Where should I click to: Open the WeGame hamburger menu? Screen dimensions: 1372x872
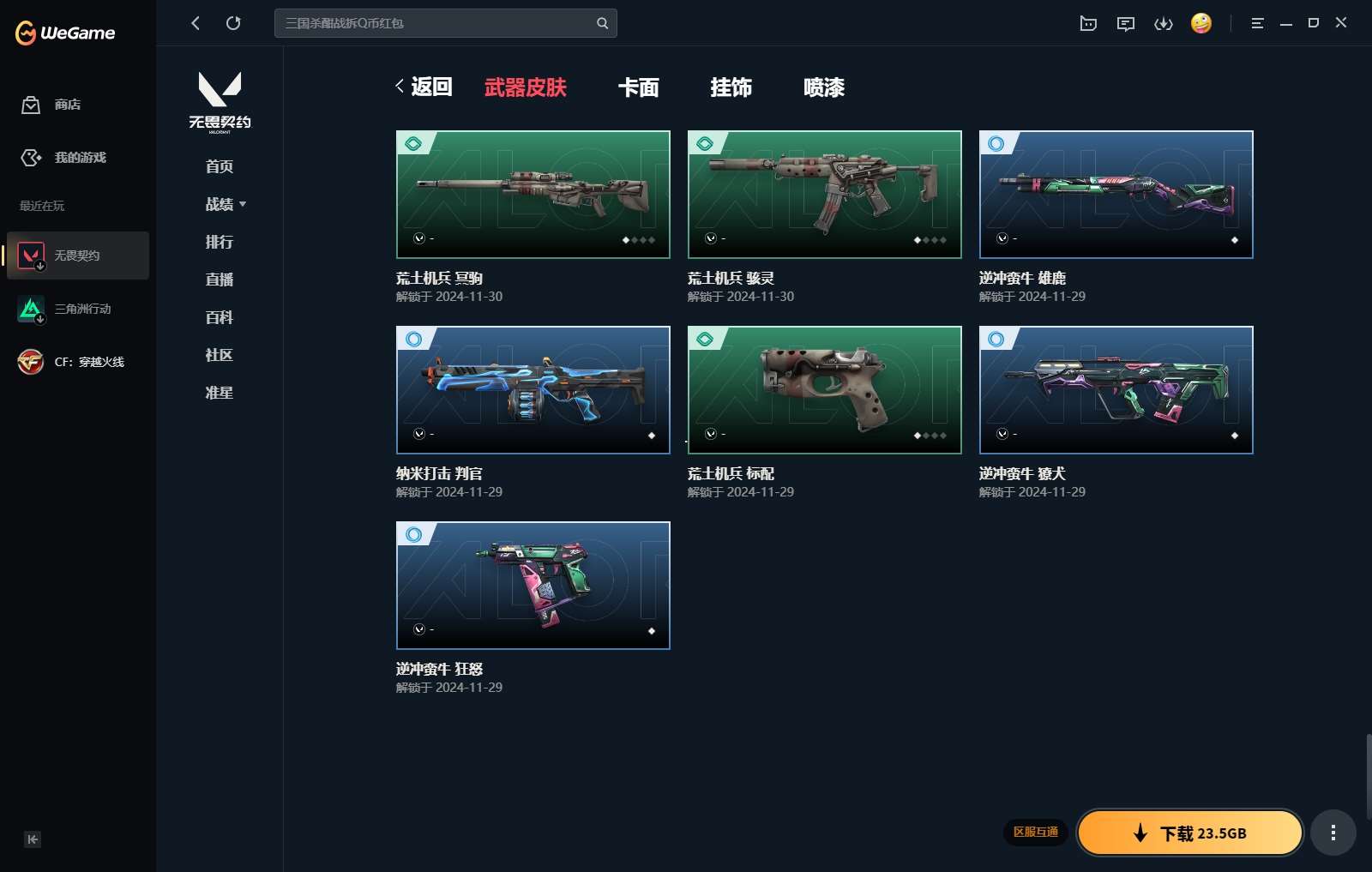pyautogui.click(x=1257, y=24)
